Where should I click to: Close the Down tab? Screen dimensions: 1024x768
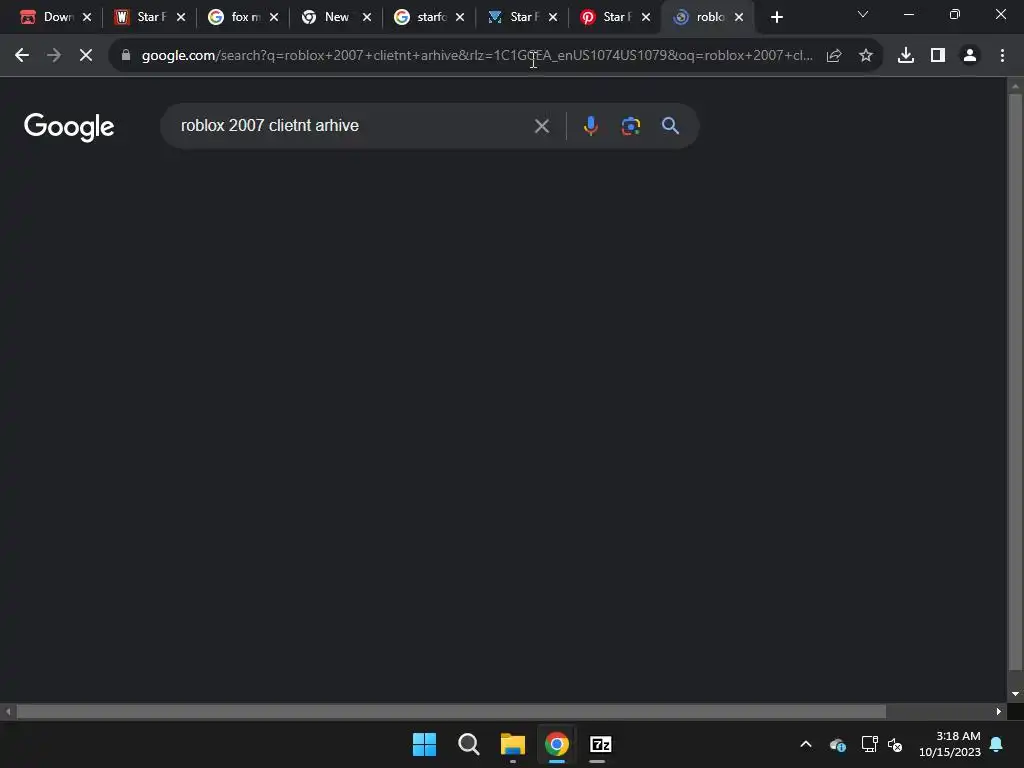pyautogui.click(x=87, y=18)
